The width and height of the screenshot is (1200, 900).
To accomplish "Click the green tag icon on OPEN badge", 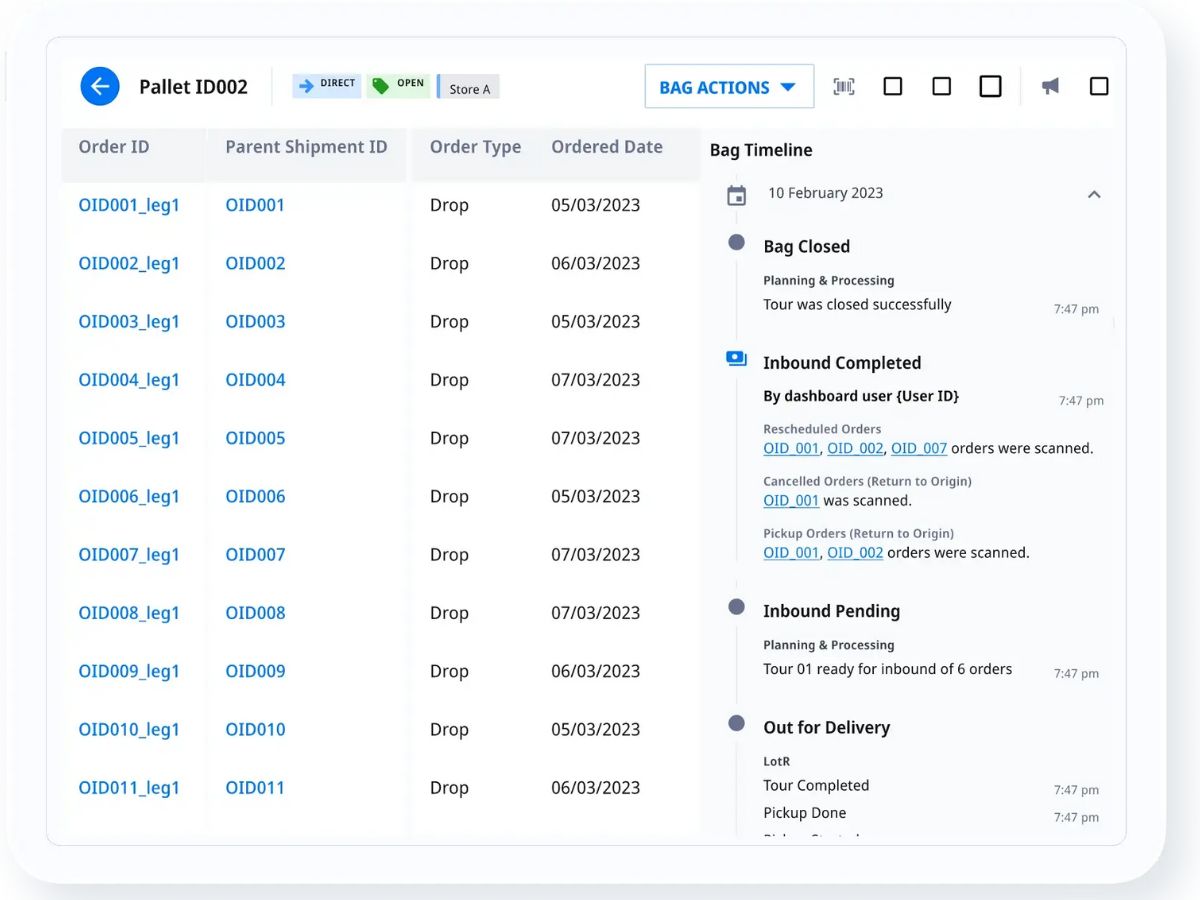I will [x=380, y=86].
